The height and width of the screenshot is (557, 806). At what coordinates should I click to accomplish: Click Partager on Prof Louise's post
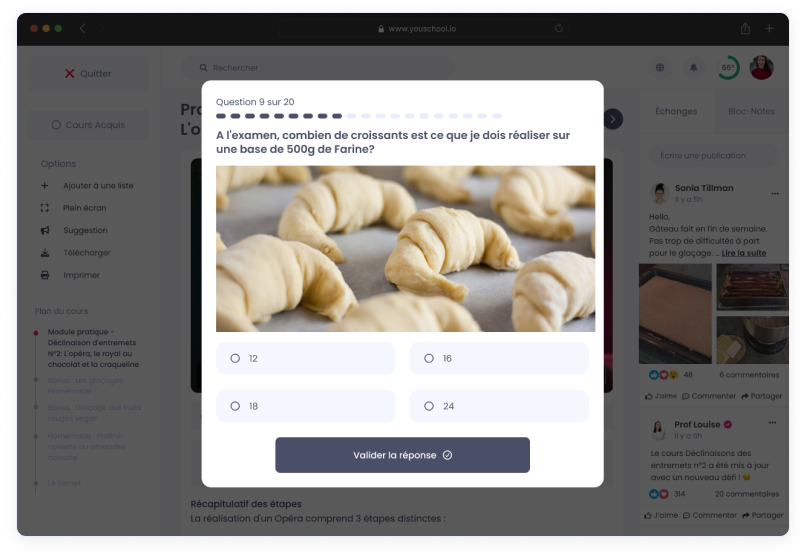coord(763,515)
